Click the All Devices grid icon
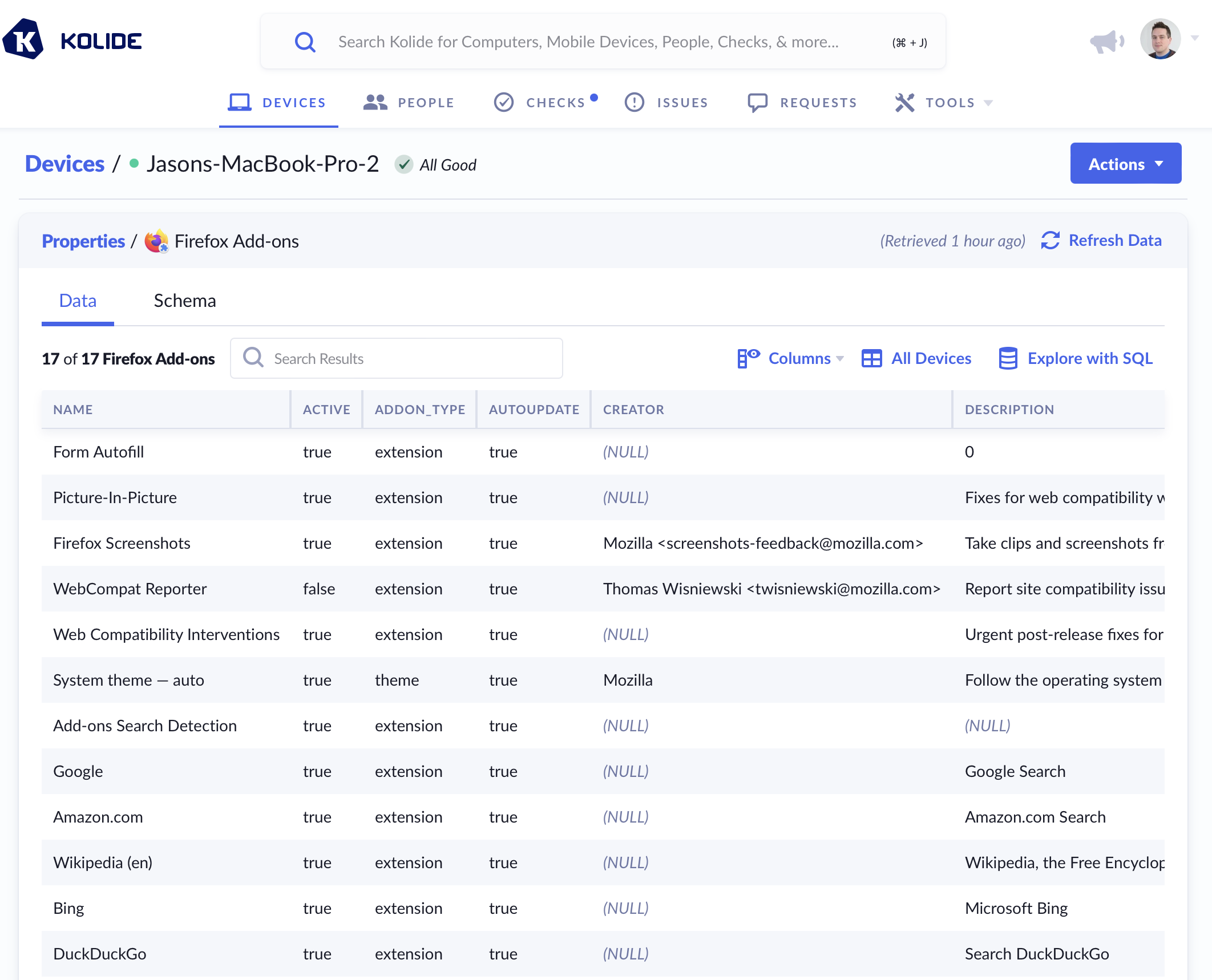Image resolution: width=1212 pixels, height=980 pixels. pos(871,359)
